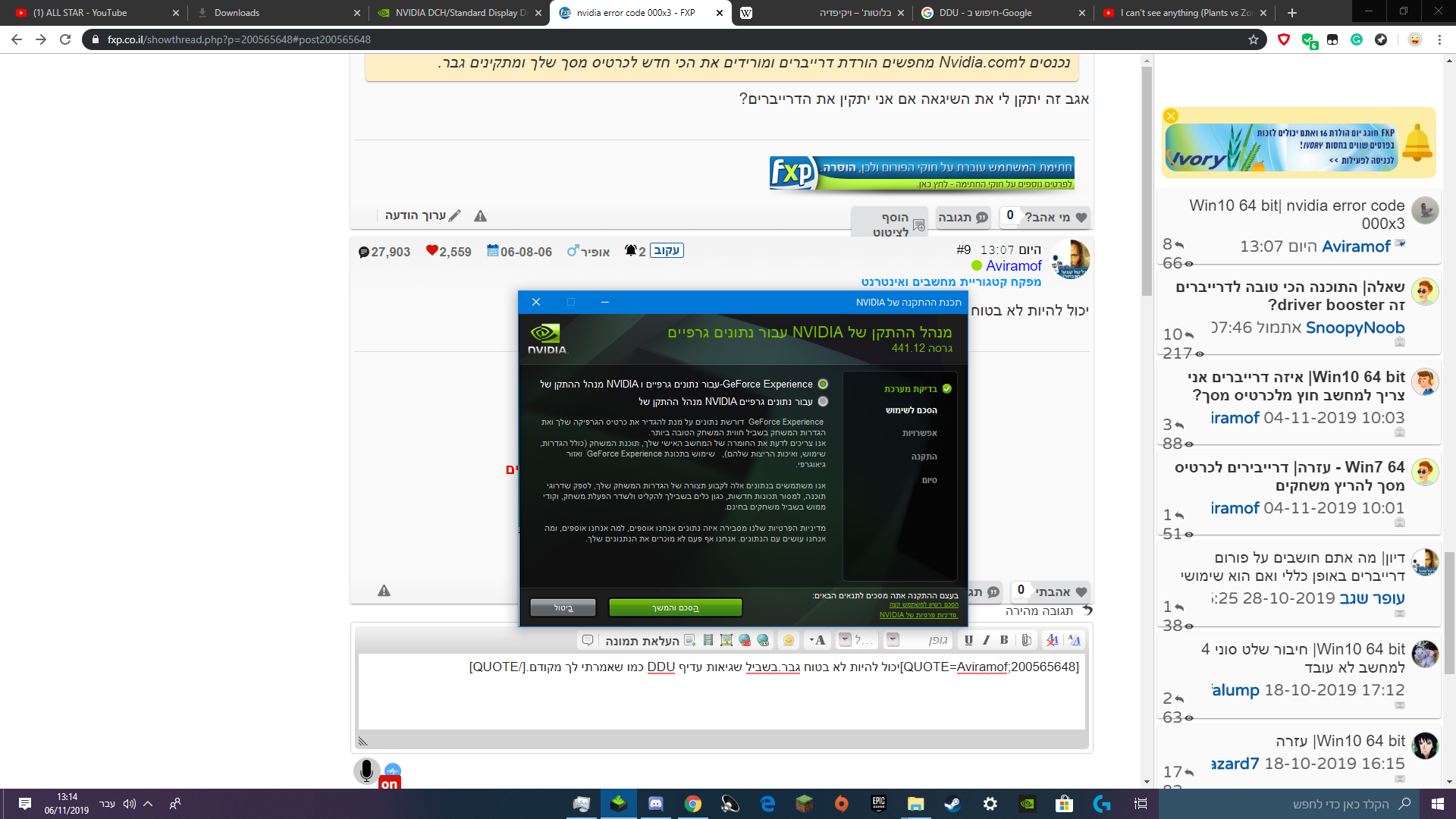
Task: Insert a smiley into the reply editor
Action: point(789,640)
